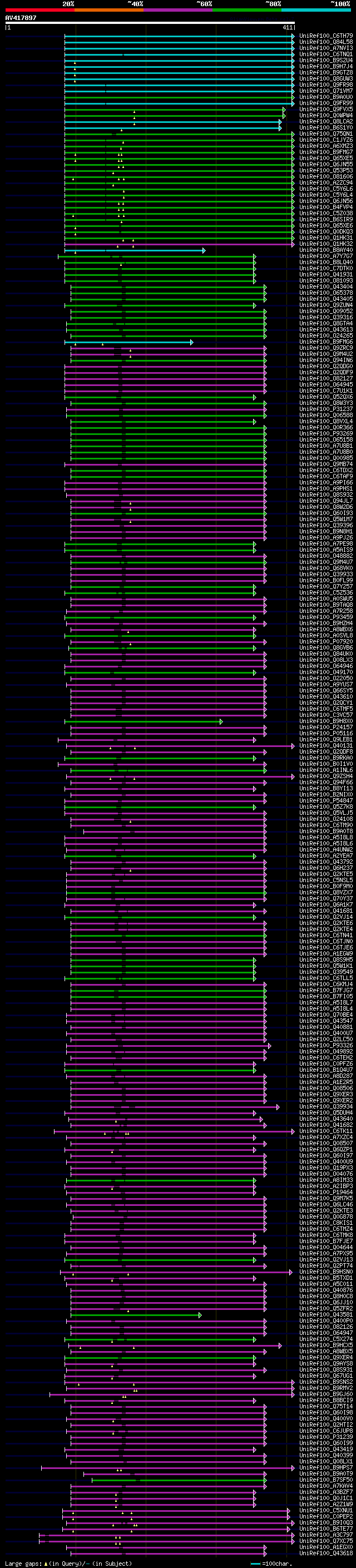Select label UniRef100_Q1HK32
The image size is (356, 1568).
[x=325, y=244]
